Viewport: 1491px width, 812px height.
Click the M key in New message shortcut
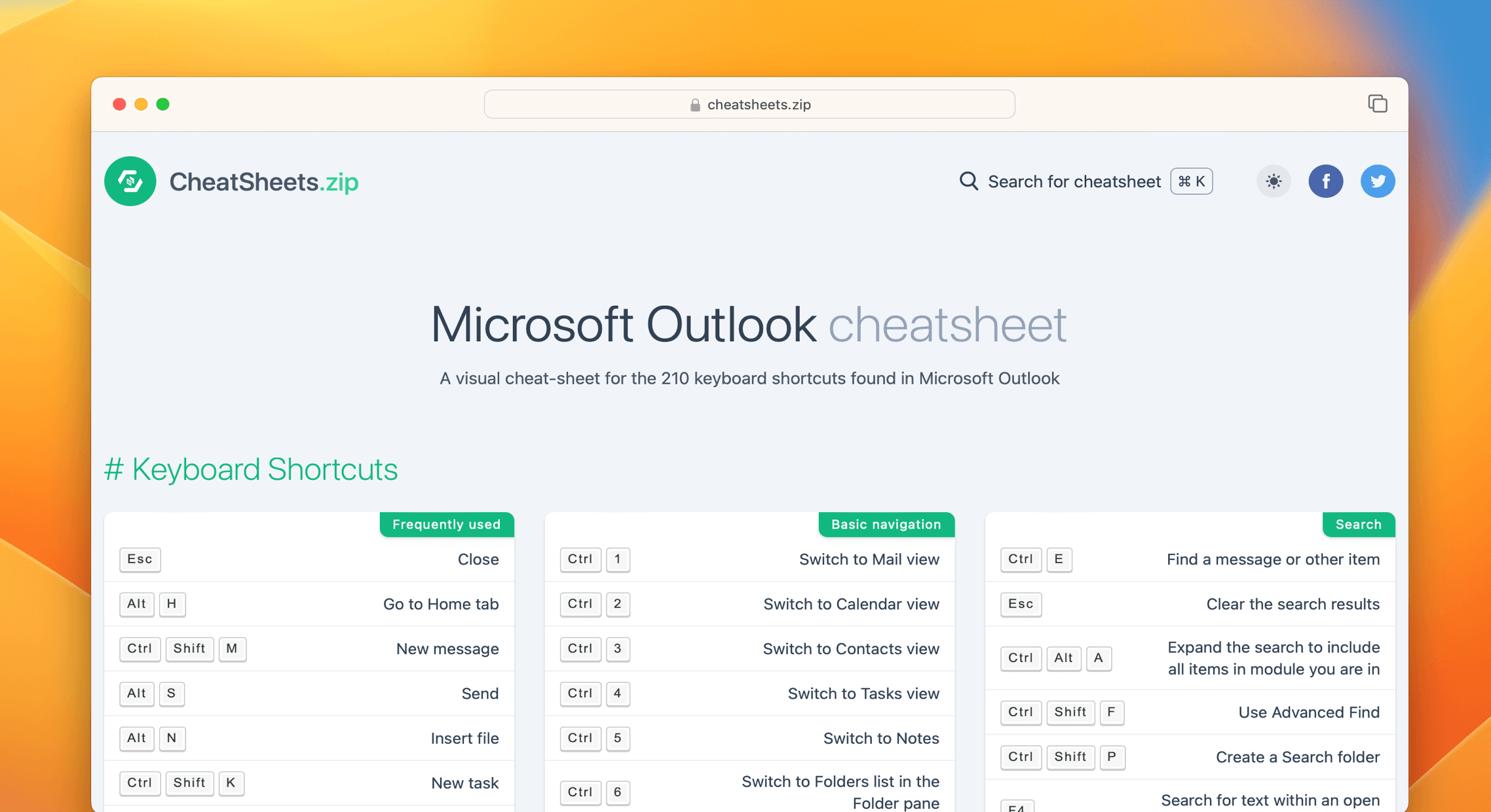[x=233, y=649]
